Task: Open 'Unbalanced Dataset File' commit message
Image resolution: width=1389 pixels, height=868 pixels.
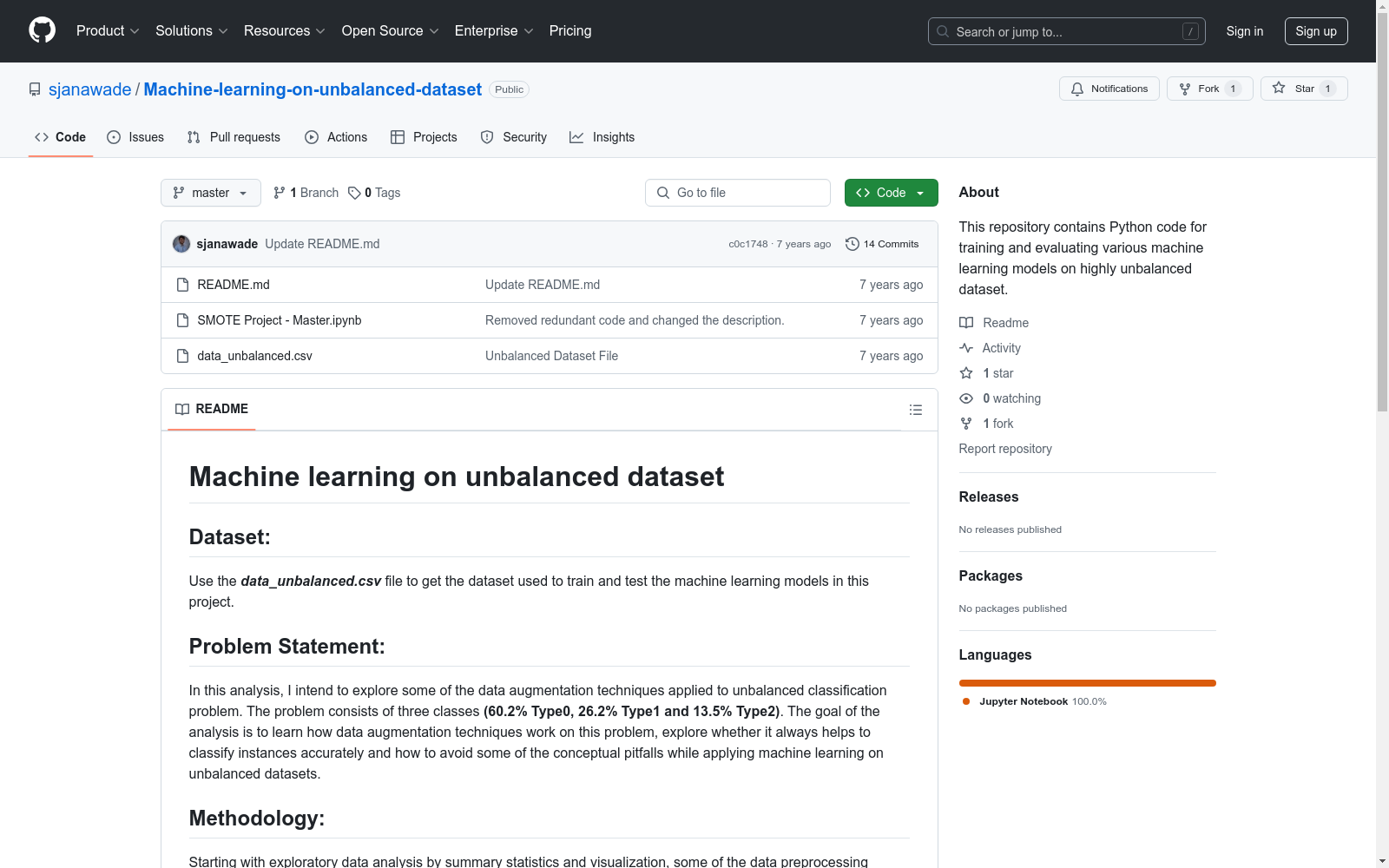Action: pyautogui.click(x=551, y=356)
